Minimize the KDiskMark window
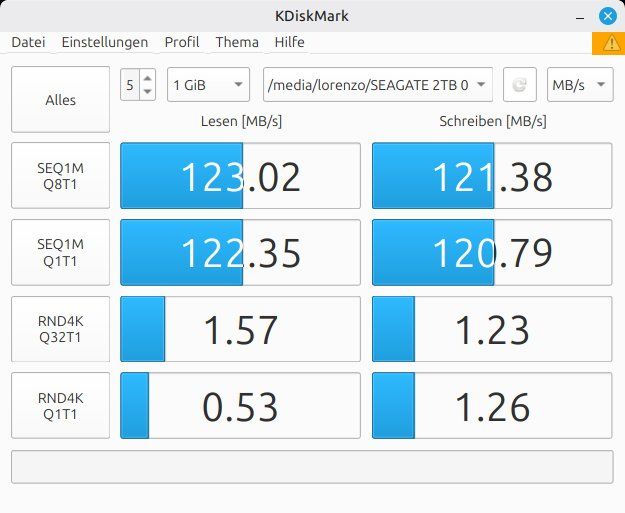Image resolution: width=625 pixels, height=513 pixels. 580,18
